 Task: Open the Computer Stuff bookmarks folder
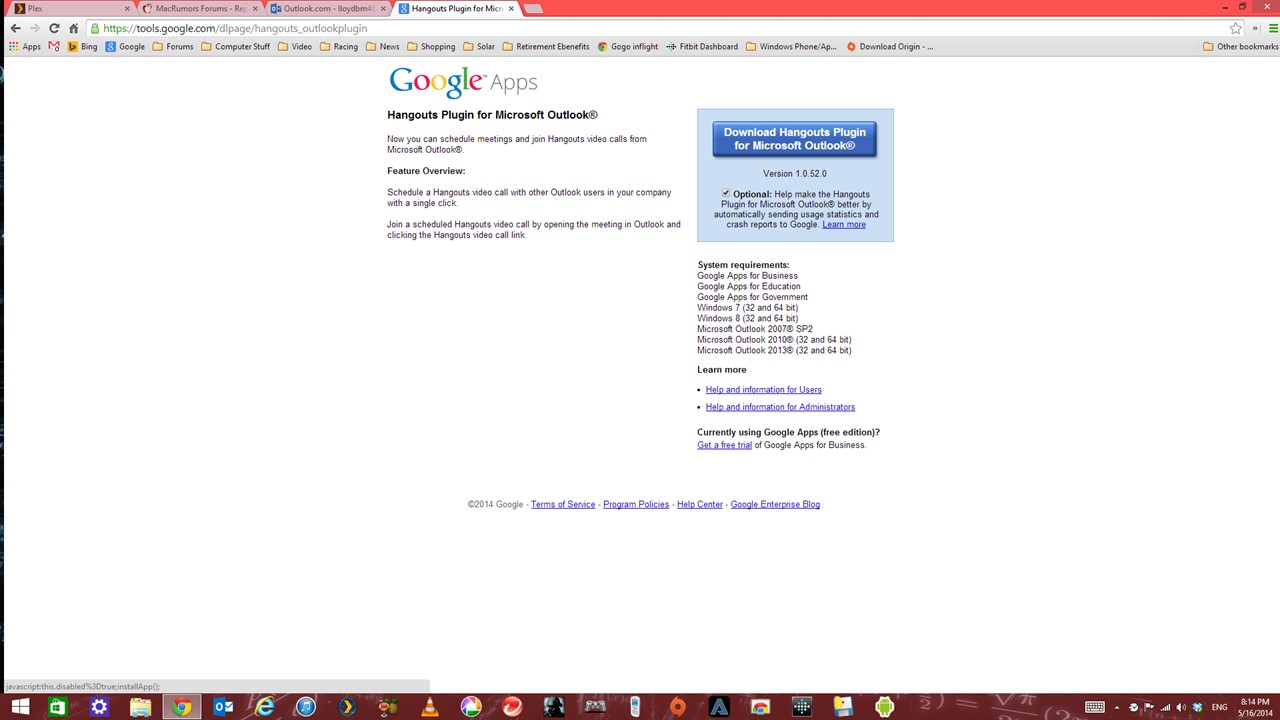pos(235,46)
